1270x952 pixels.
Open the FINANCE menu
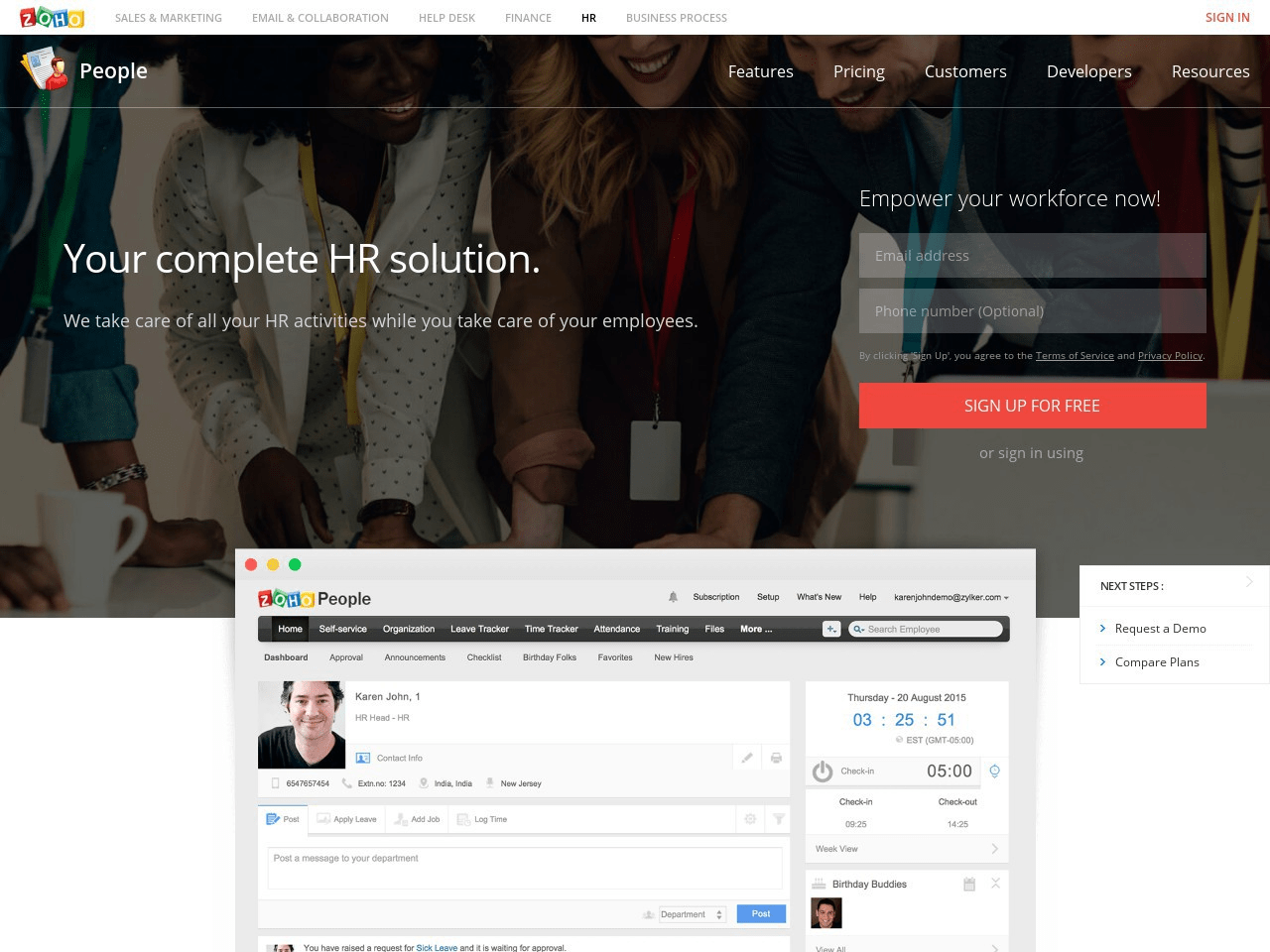pos(528,18)
